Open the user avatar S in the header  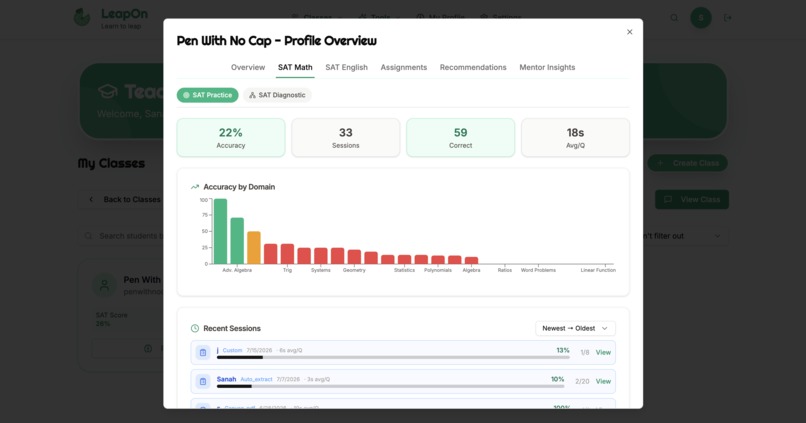[x=701, y=17]
